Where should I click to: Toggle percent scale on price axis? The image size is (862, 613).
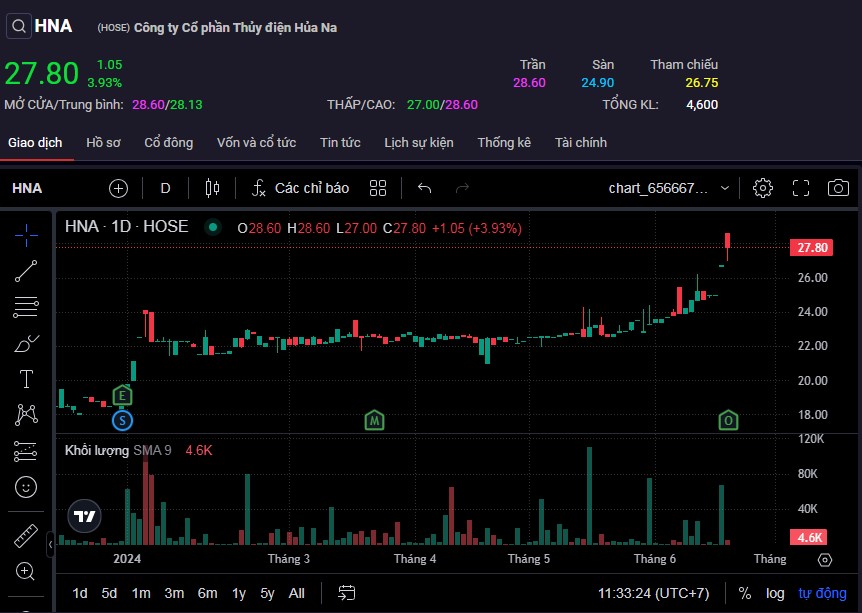pyautogui.click(x=745, y=593)
